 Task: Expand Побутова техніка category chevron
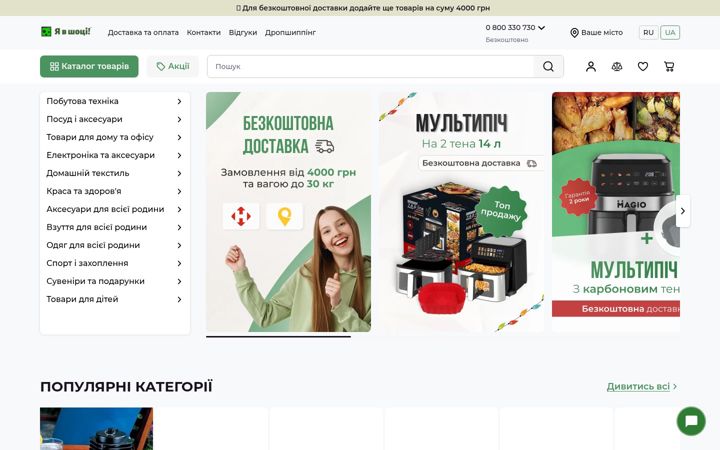pyautogui.click(x=179, y=101)
